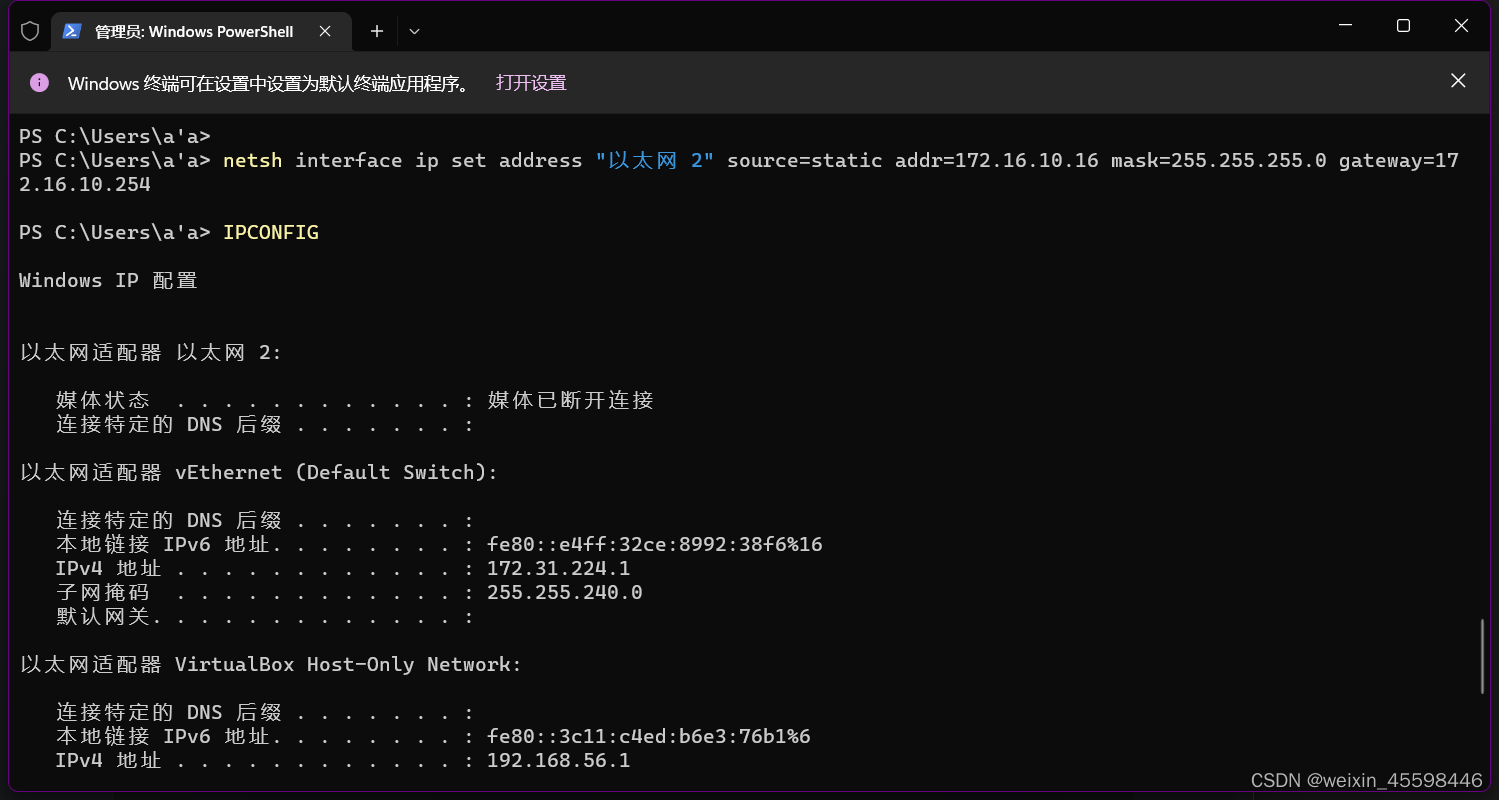The image size is (1499, 800).
Task: Click the IPCONFIG command text
Action: pyautogui.click(x=271, y=232)
